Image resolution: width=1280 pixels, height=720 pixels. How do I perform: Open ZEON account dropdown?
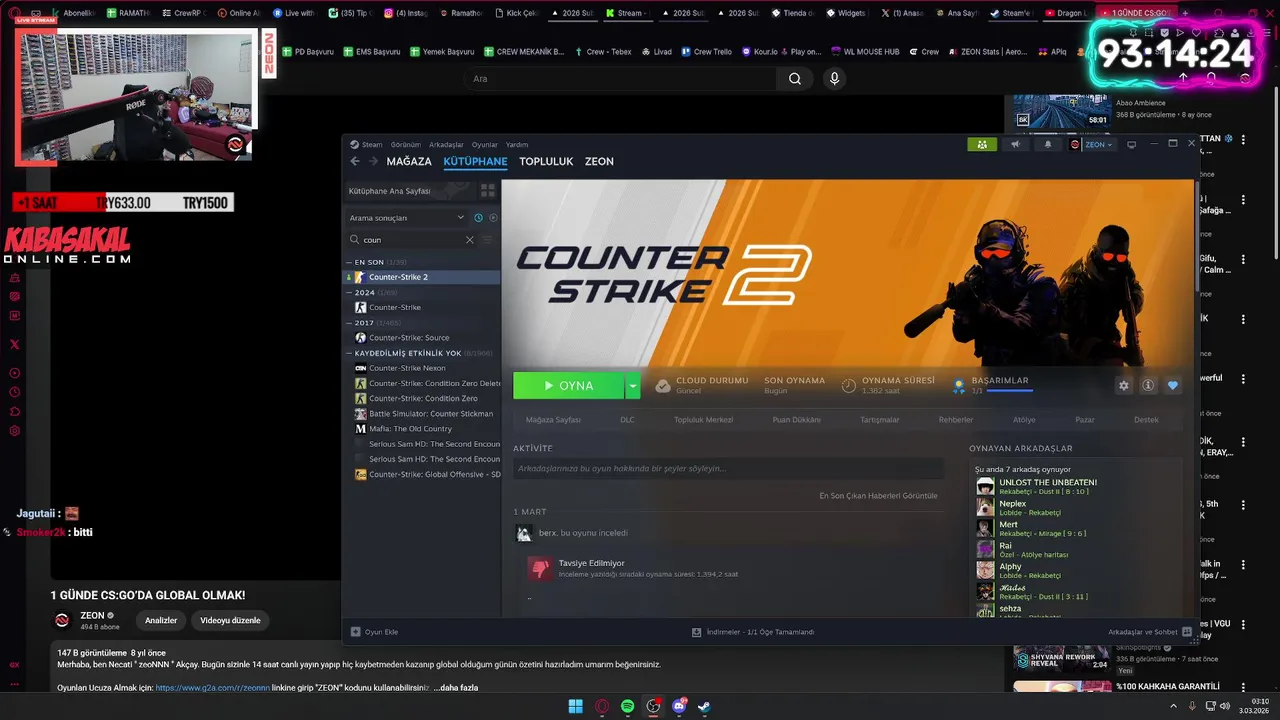(1091, 144)
